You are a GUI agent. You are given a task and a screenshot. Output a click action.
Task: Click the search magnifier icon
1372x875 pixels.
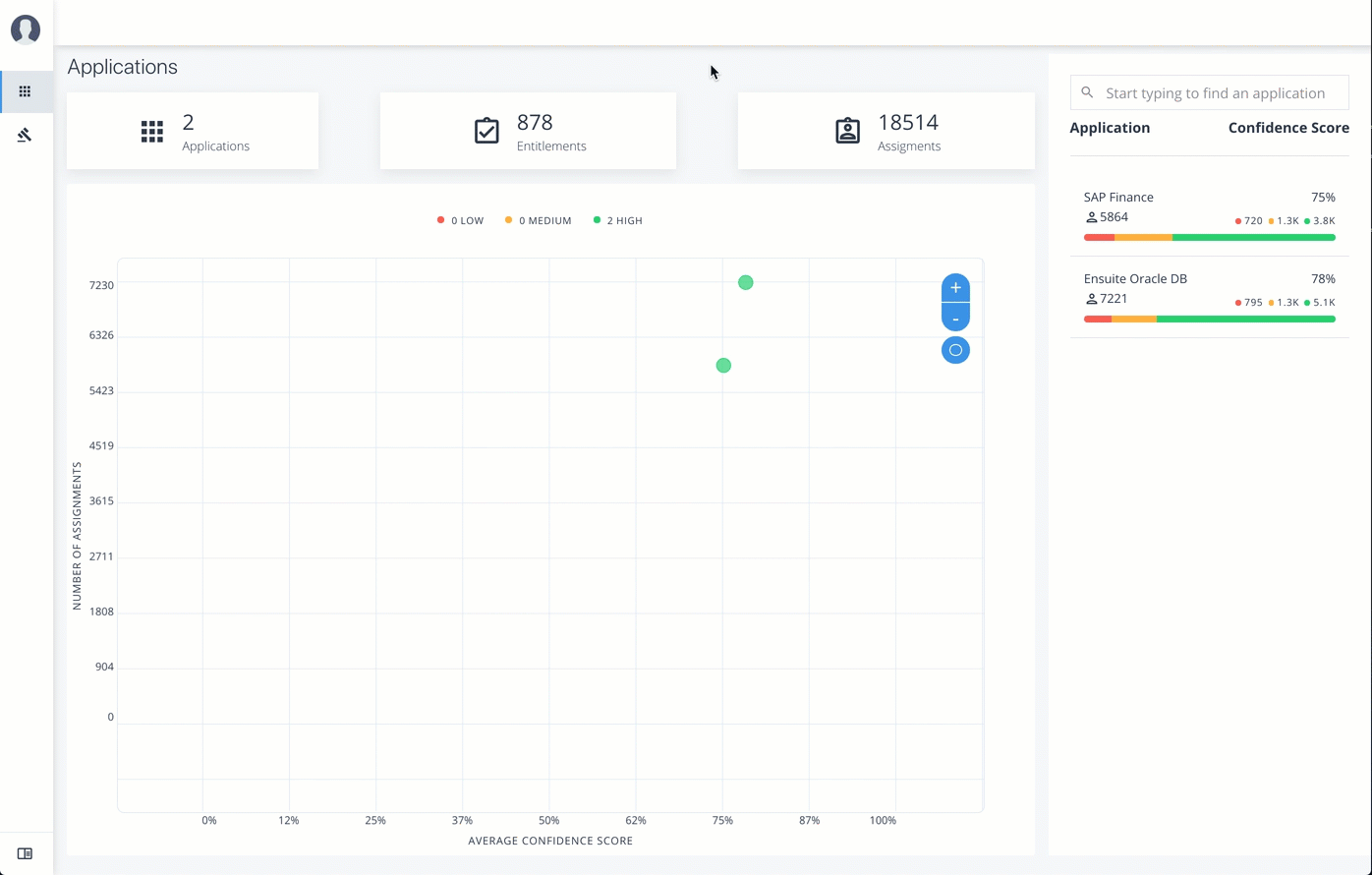point(1087,93)
